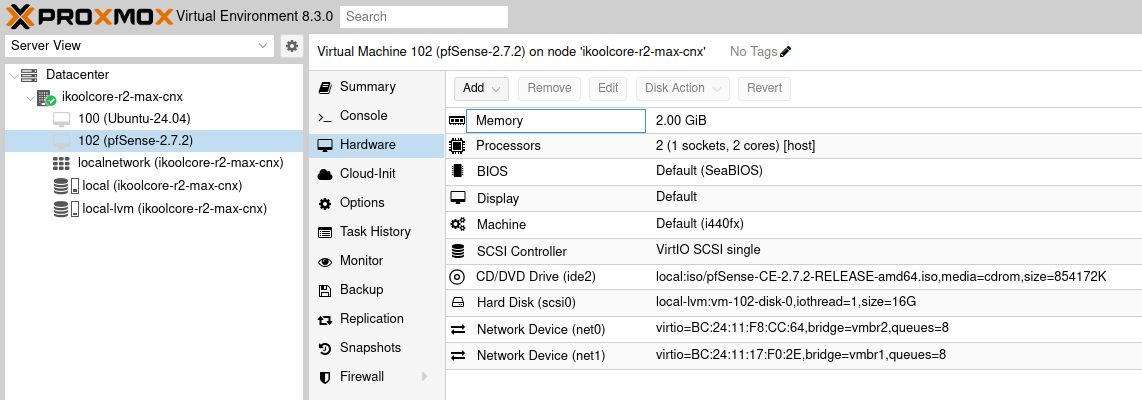Screen dimensions: 1142x400
Task: Collapse the Datacenter tree node
Action: tap(13, 75)
